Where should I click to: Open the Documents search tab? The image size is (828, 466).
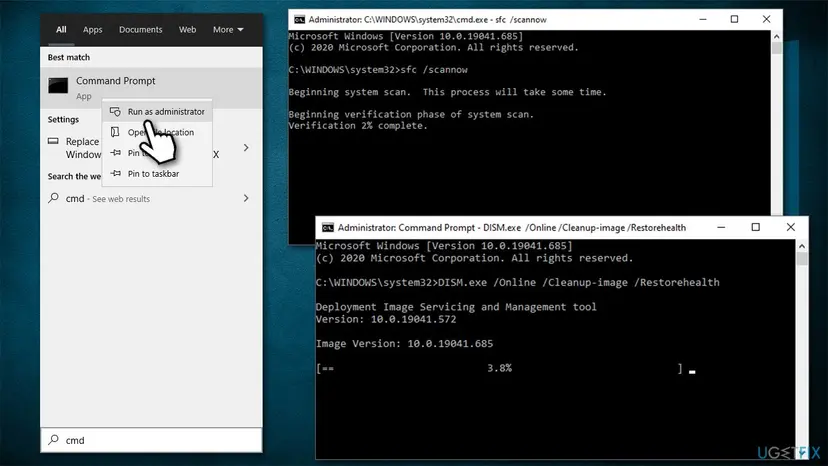[140, 30]
